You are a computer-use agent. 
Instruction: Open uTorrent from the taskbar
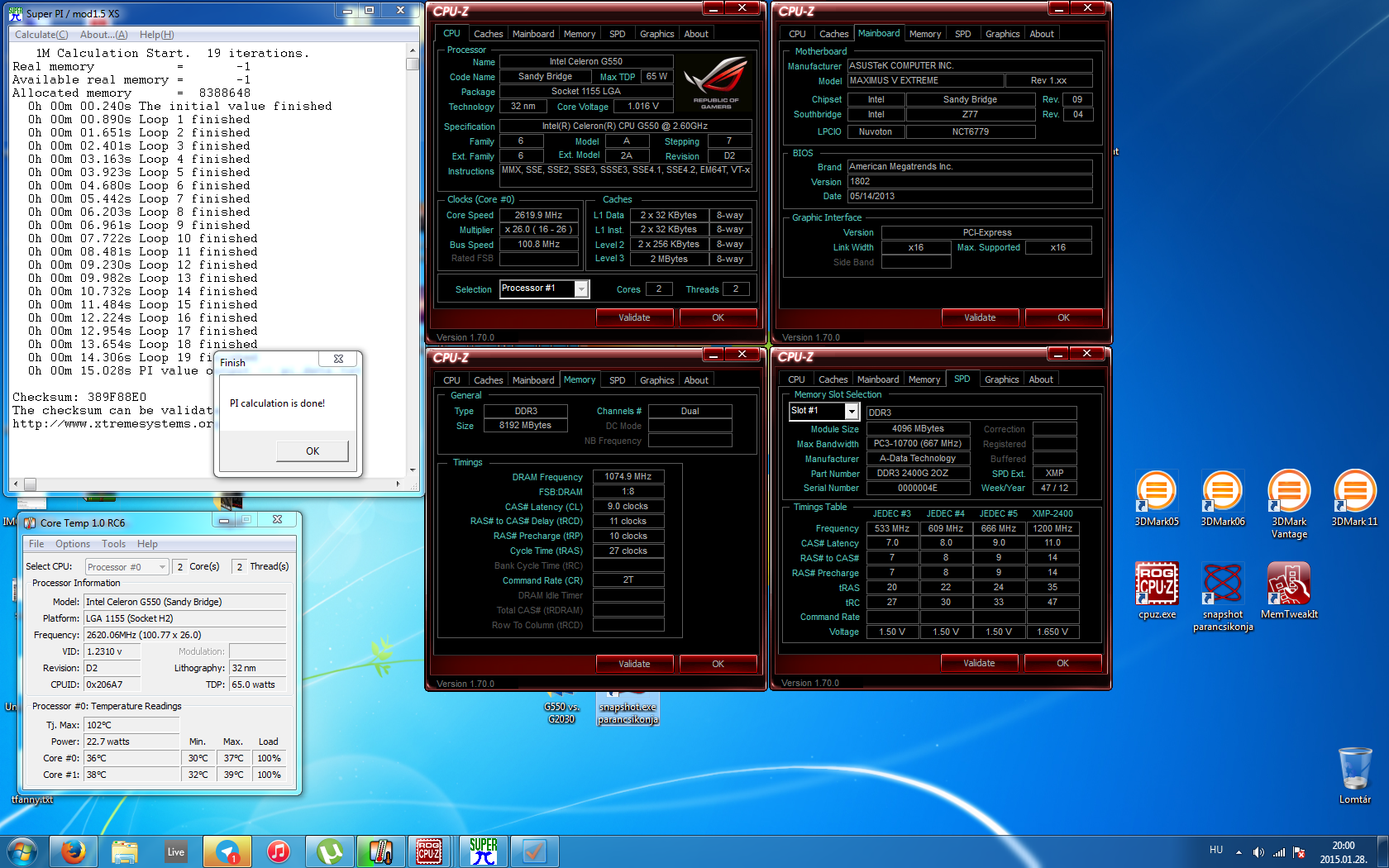click(330, 851)
